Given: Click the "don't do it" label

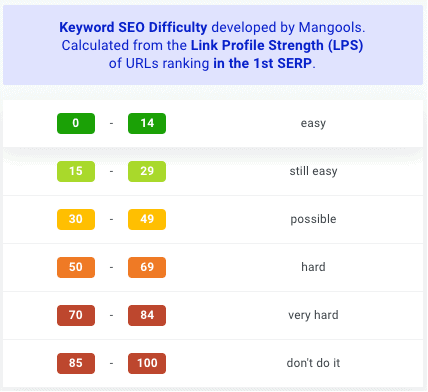Looking at the screenshot, I should [x=313, y=363].
